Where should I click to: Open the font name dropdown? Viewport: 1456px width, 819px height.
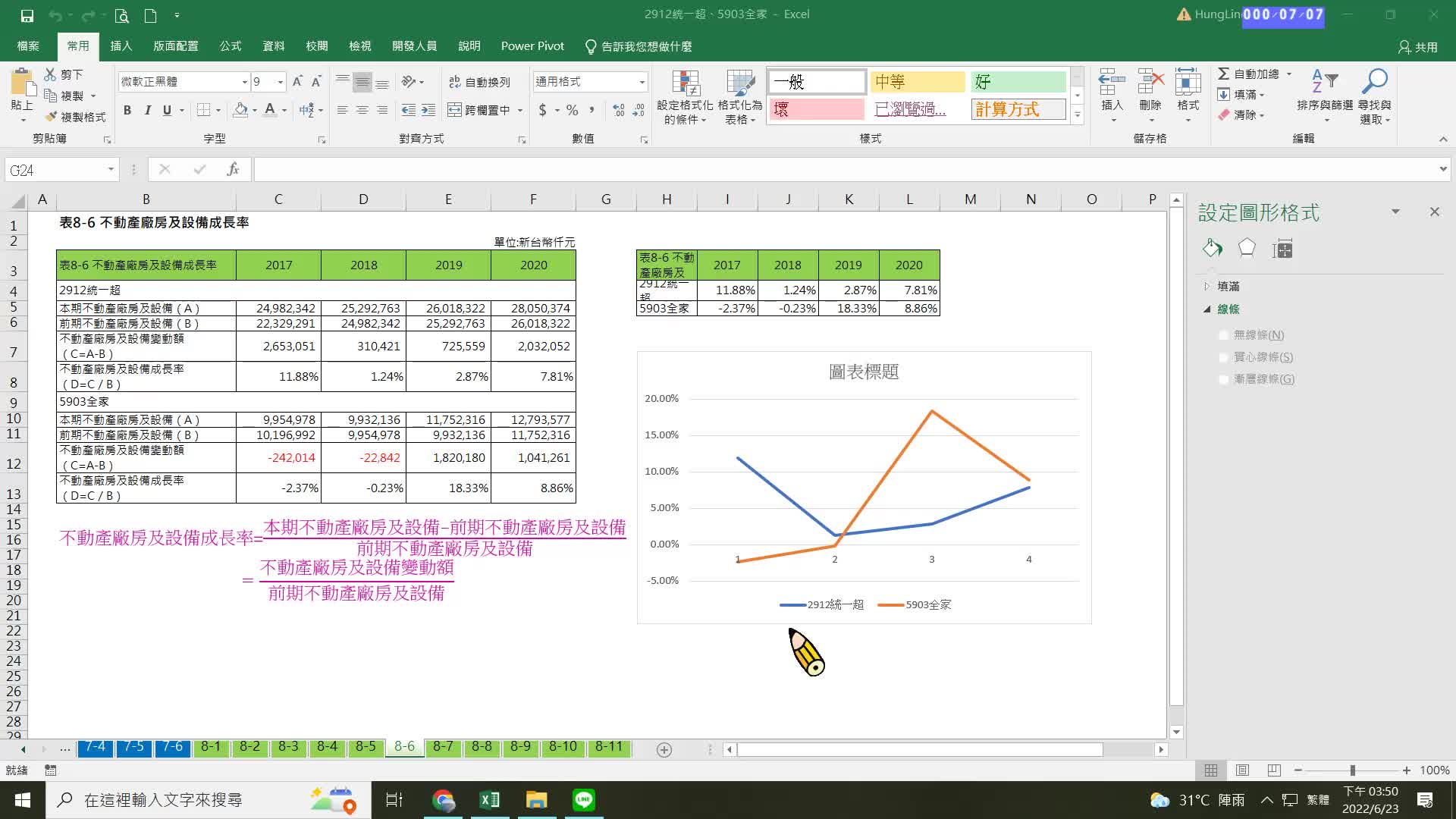click(244, 82)
